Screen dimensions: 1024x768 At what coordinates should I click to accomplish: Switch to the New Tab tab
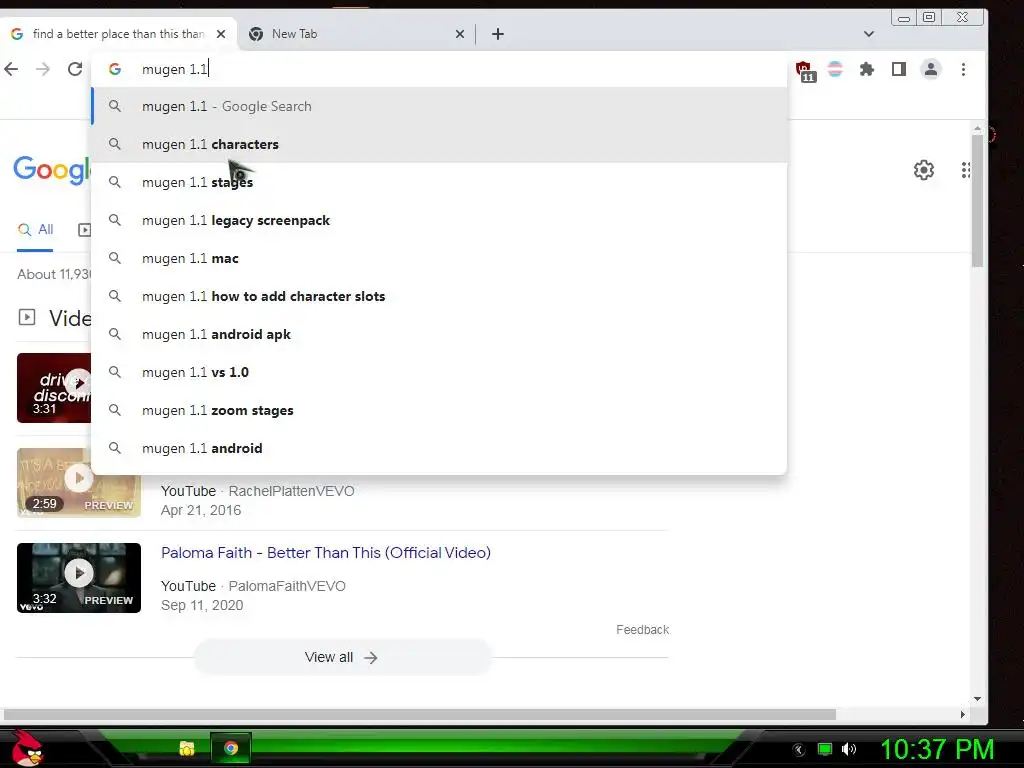tap(356, 34)
